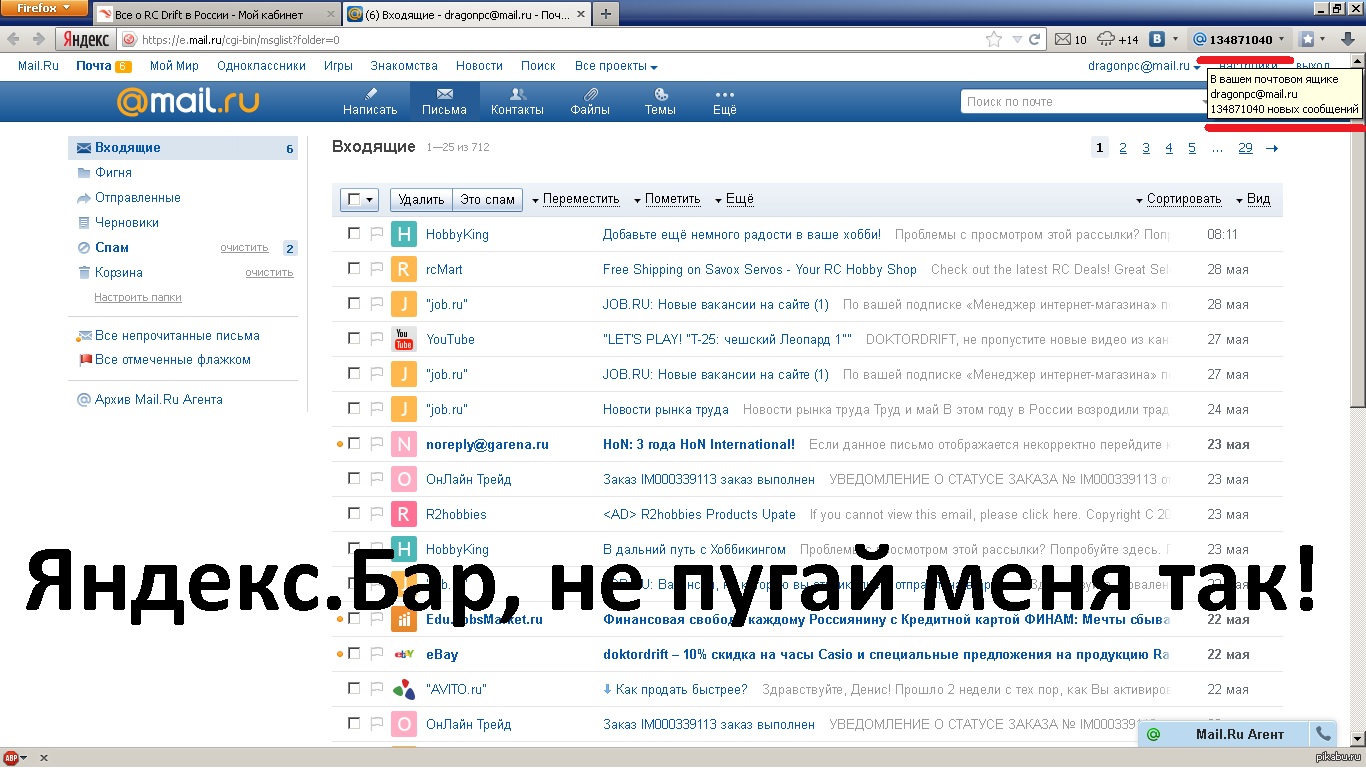This screenshot has height=768, width=1366.
Task: Click the Удалить button
Action: [421, 199]
